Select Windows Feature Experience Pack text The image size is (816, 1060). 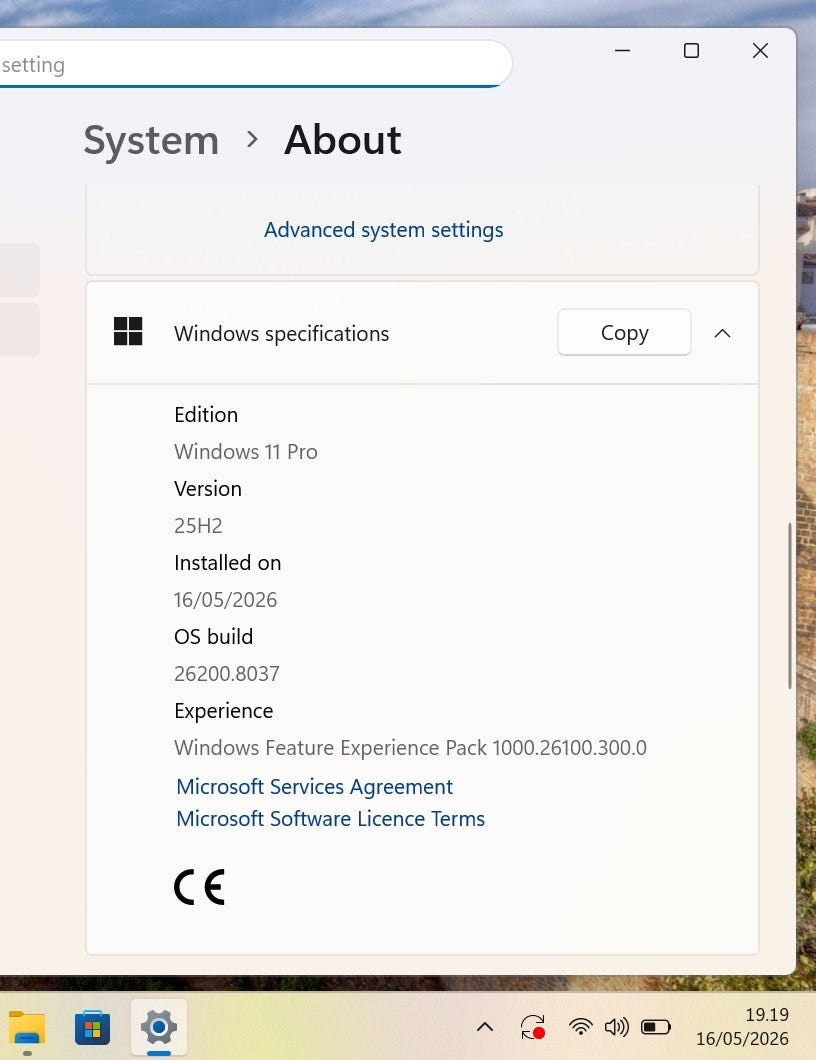tap(410, 748)
